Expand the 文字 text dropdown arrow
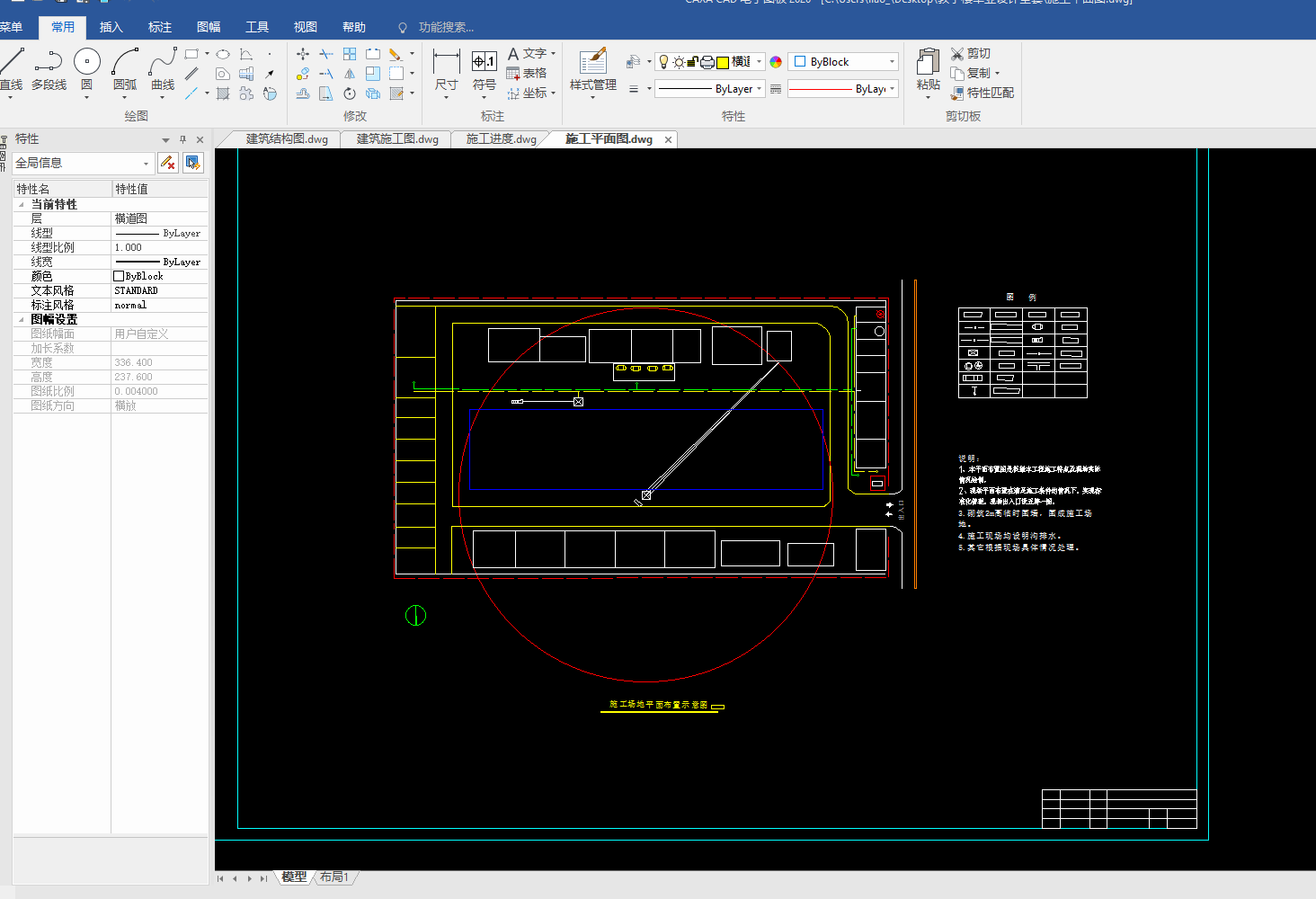The image size is (1316, 899). 553,54
